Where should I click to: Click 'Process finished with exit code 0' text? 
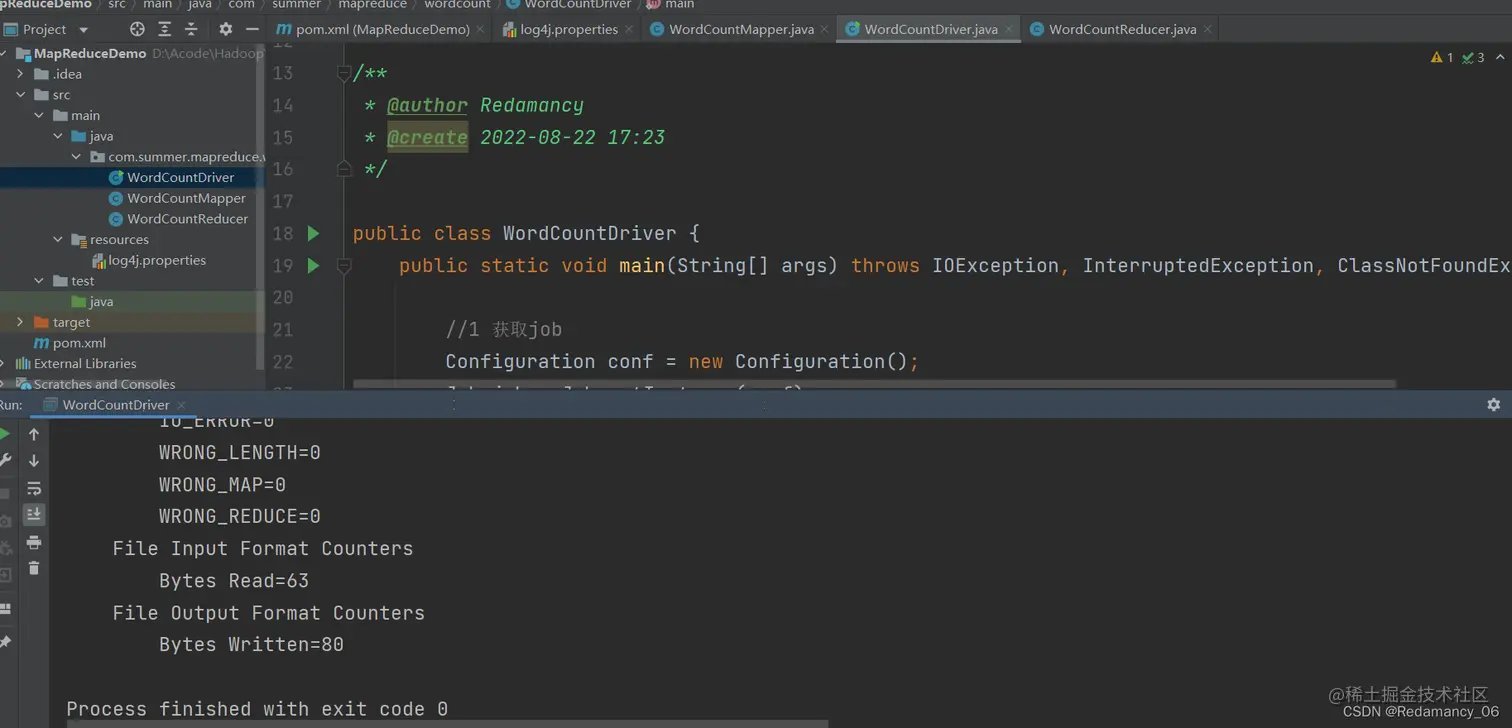(x=257, y=709)
